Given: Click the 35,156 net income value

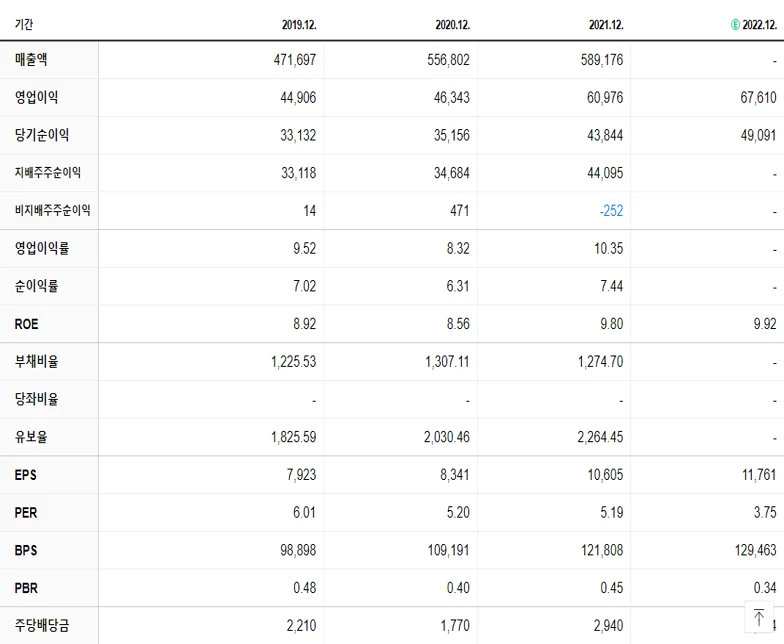Looking at the screenshot, I should 452,136.
